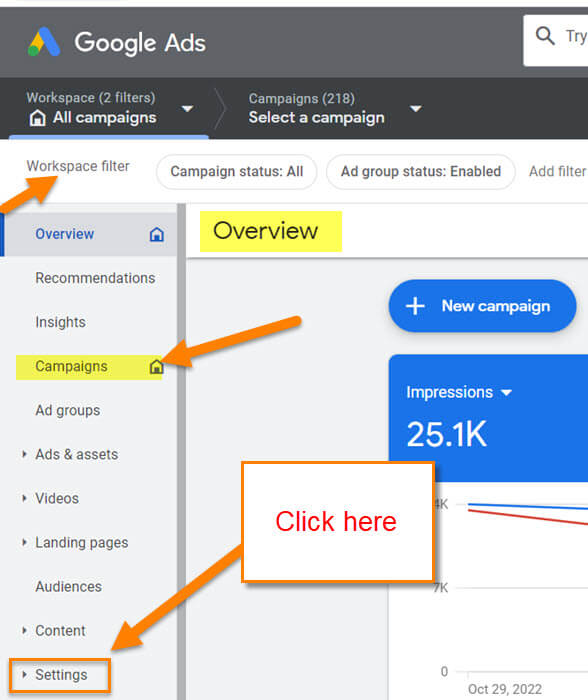Expand the Ads & assets section

(x=24, y=454)
